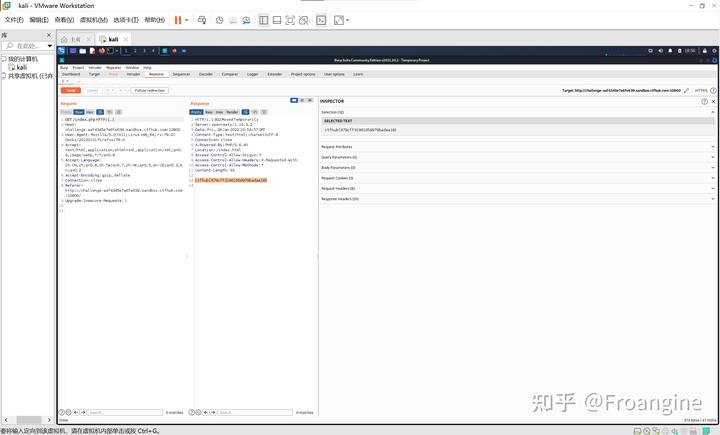Viewport: 720px width, 435px height.
Task: Pause the virtual machine with the pause icon
Action: [178, 20]
